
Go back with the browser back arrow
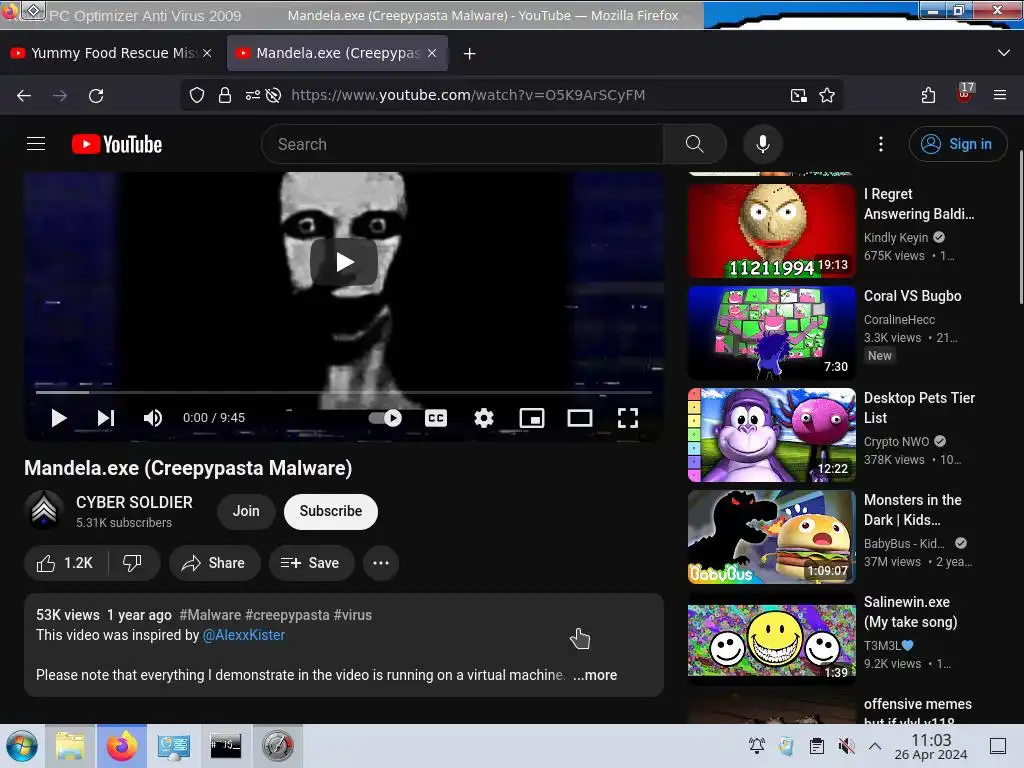[x=24, y=95]
